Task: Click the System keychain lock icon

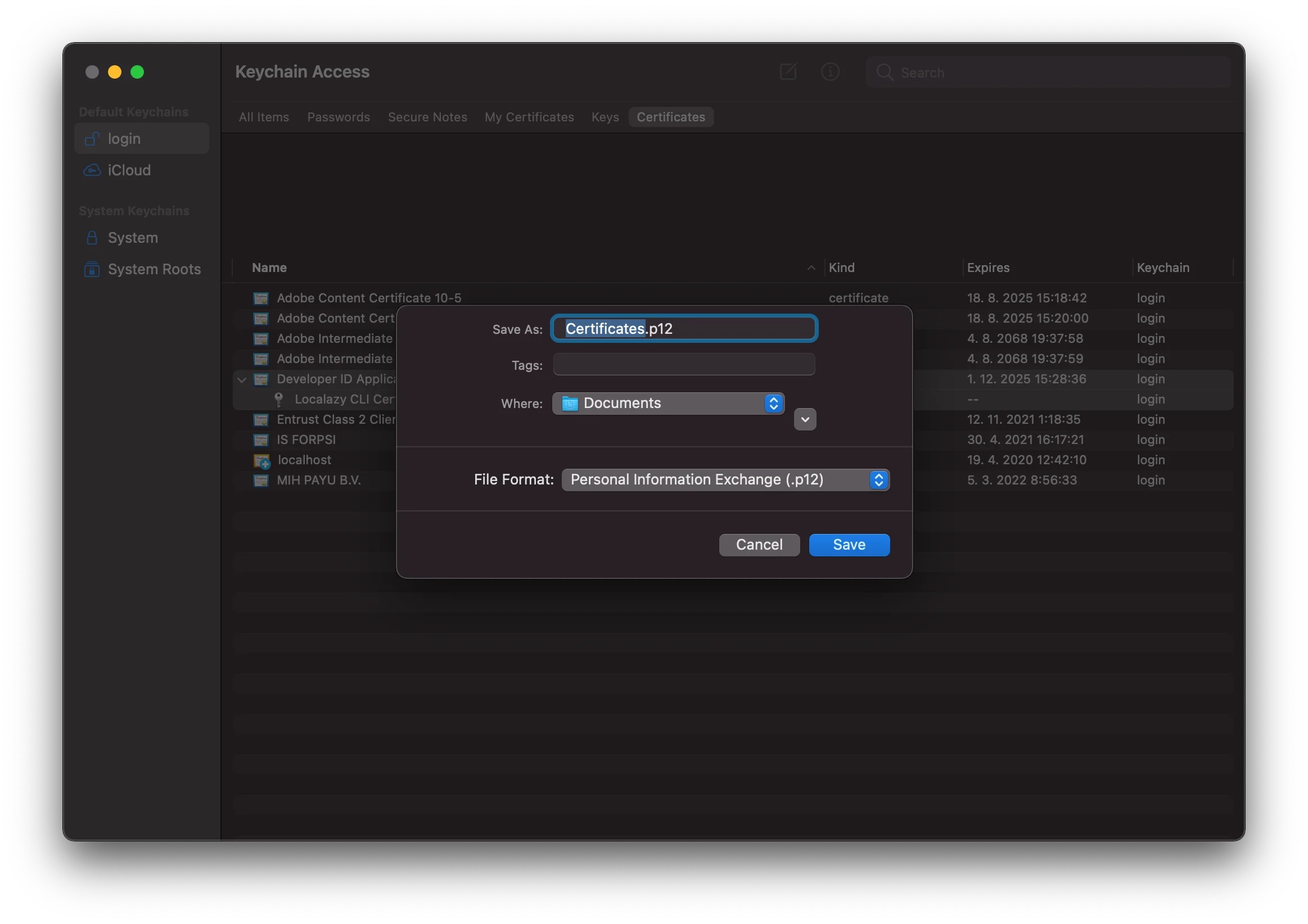Action: pyautogui.click(x=92, y=237)
